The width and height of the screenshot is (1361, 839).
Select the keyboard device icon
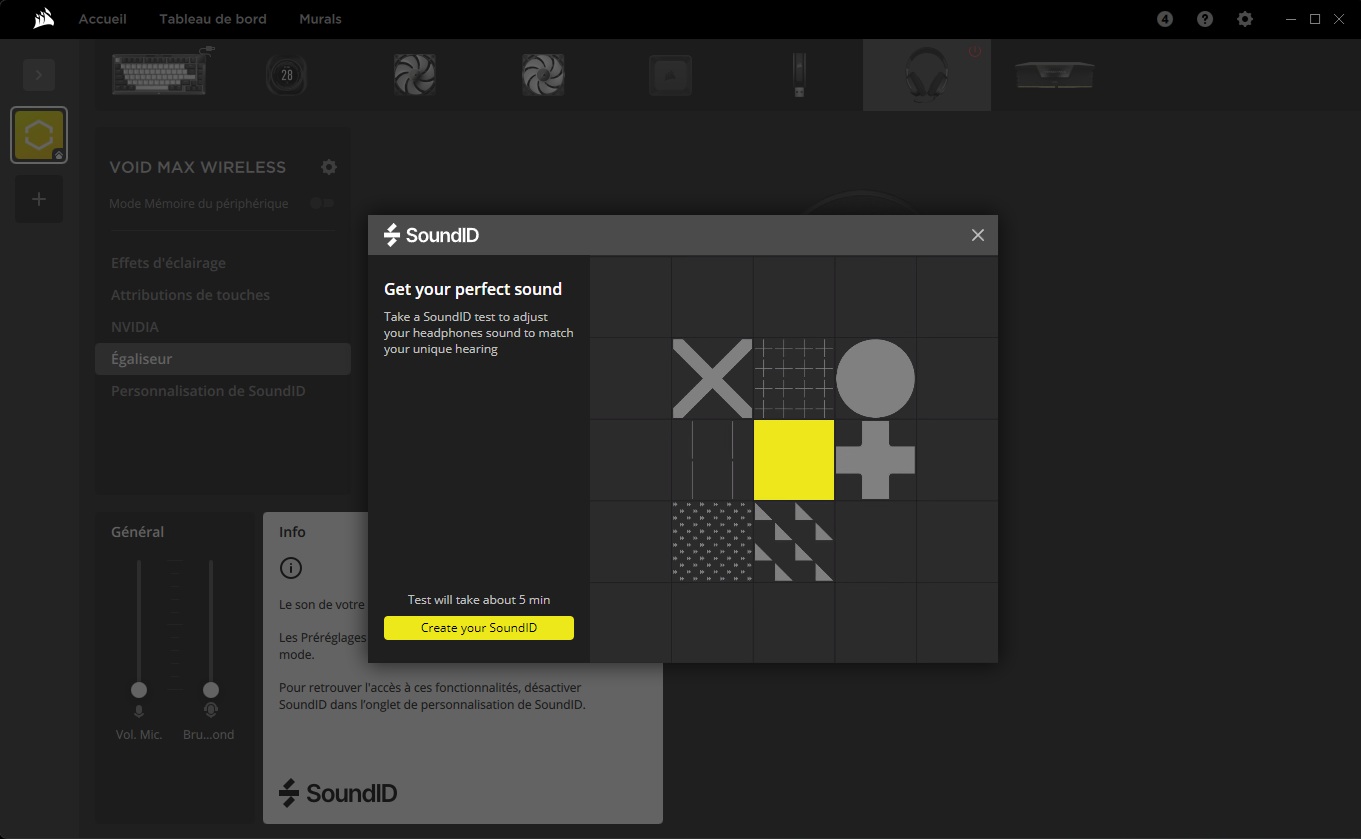[159, 74]
